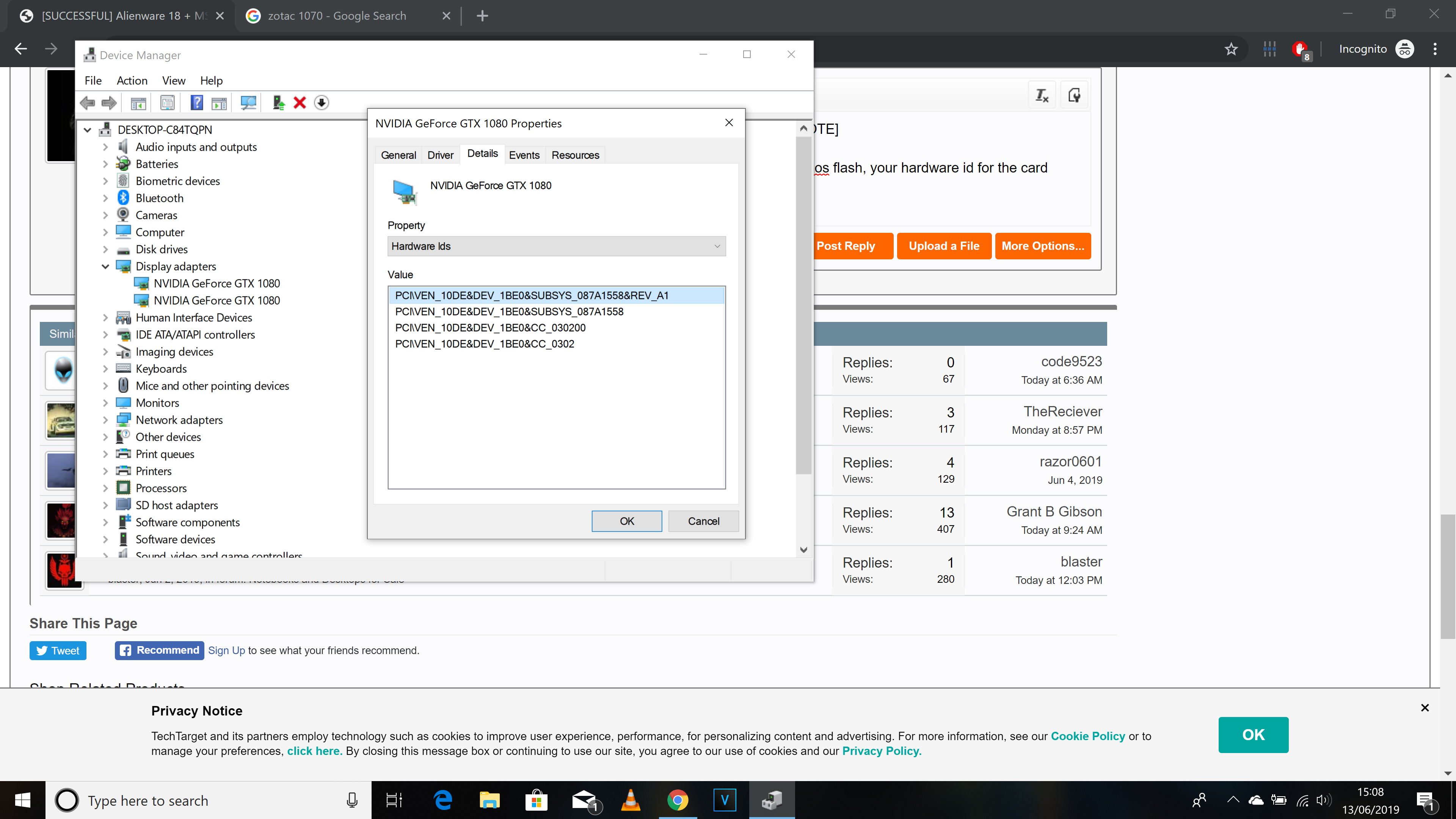Click the Tweet share button

tap(58, 651)
